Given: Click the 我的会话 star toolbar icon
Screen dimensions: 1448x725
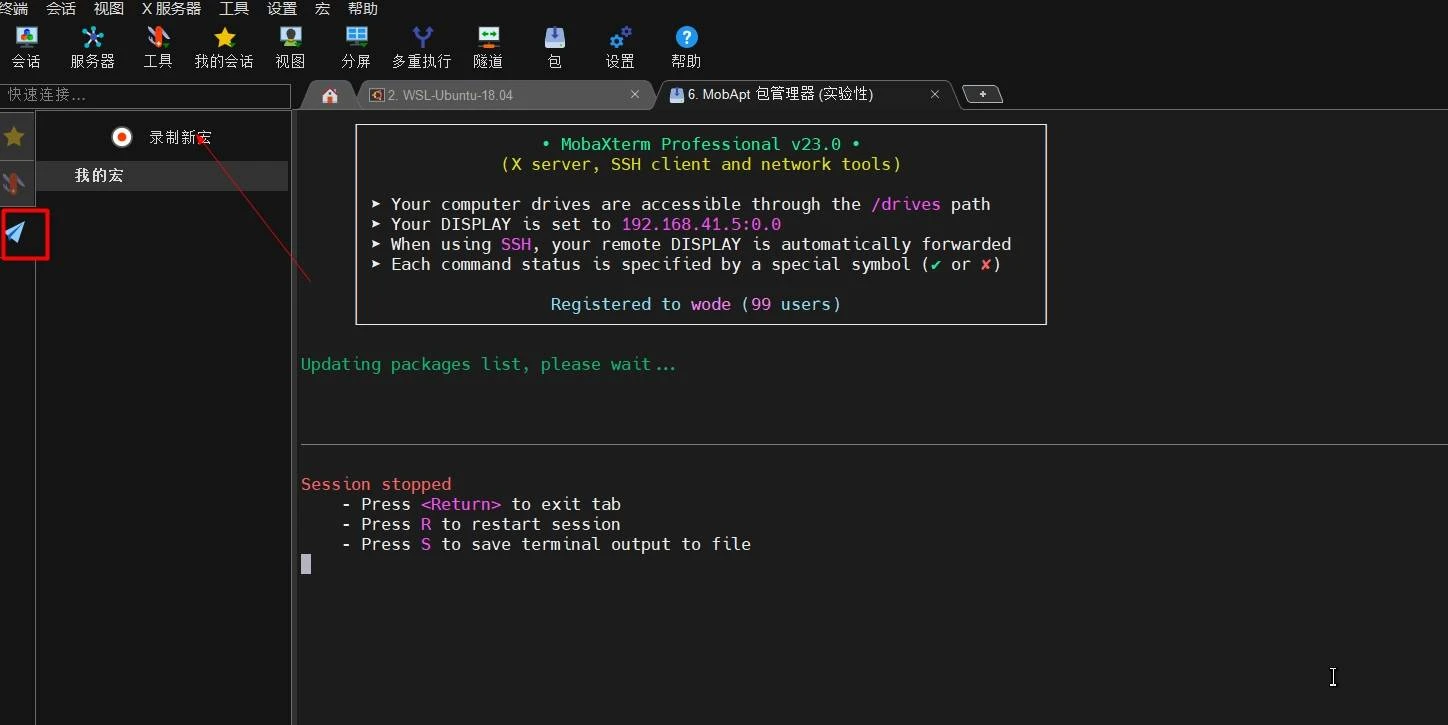Looking at the screenshot, I should tap(224, 47).
